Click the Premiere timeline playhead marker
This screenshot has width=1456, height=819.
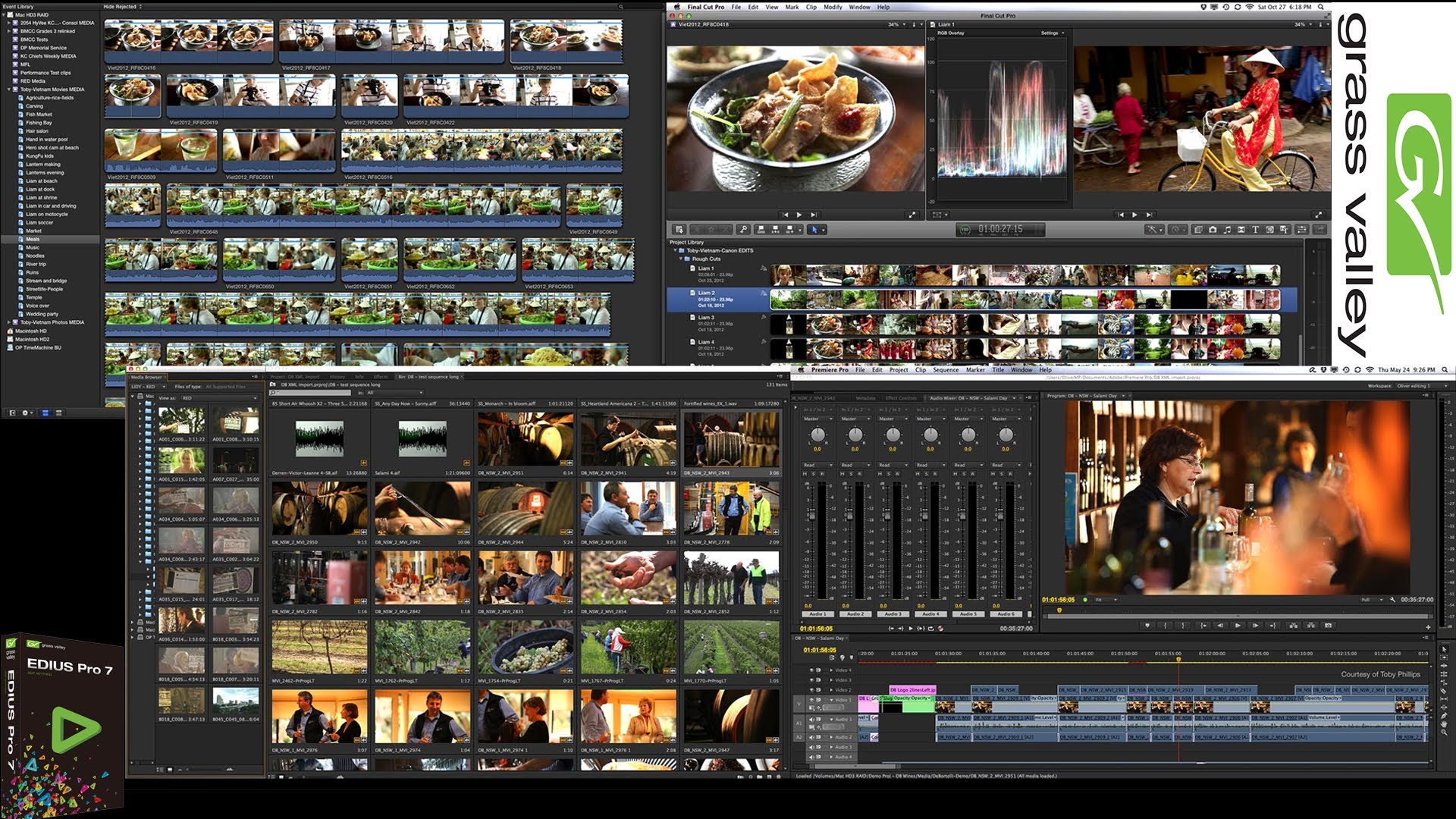pyautogui.click(x=1178, y=660)
